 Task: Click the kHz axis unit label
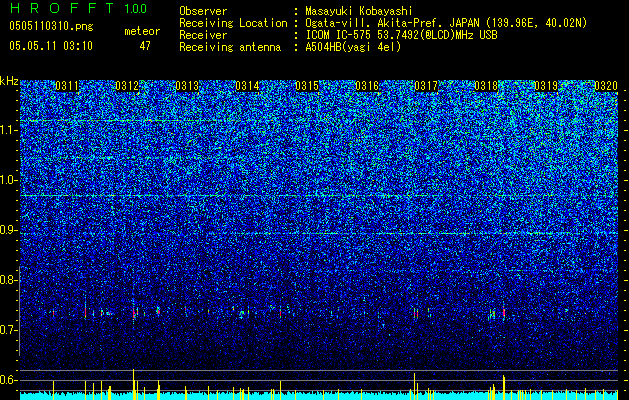pos(9,81)
